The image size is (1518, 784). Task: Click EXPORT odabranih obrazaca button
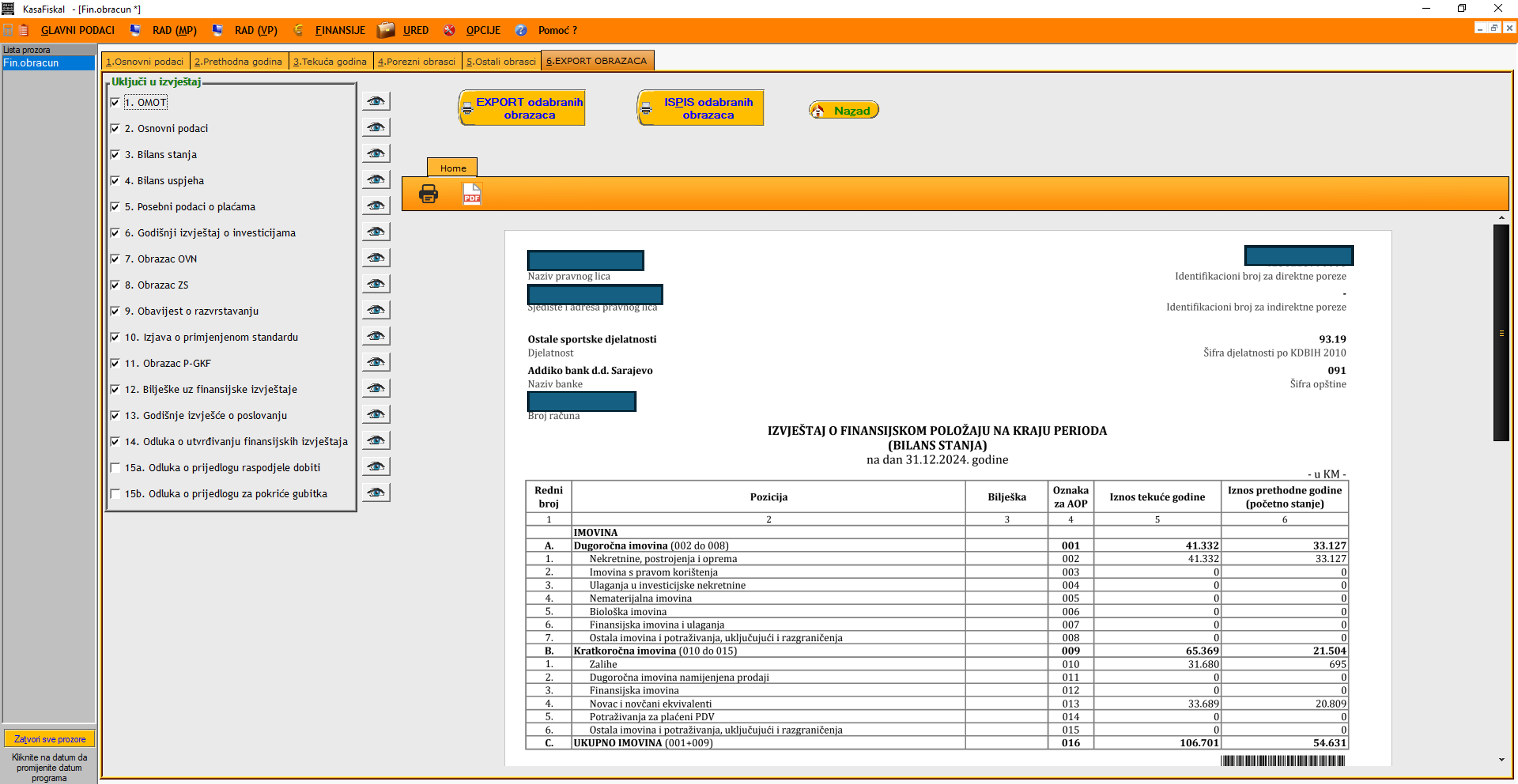pyautogui.click(x=522, y=108)
